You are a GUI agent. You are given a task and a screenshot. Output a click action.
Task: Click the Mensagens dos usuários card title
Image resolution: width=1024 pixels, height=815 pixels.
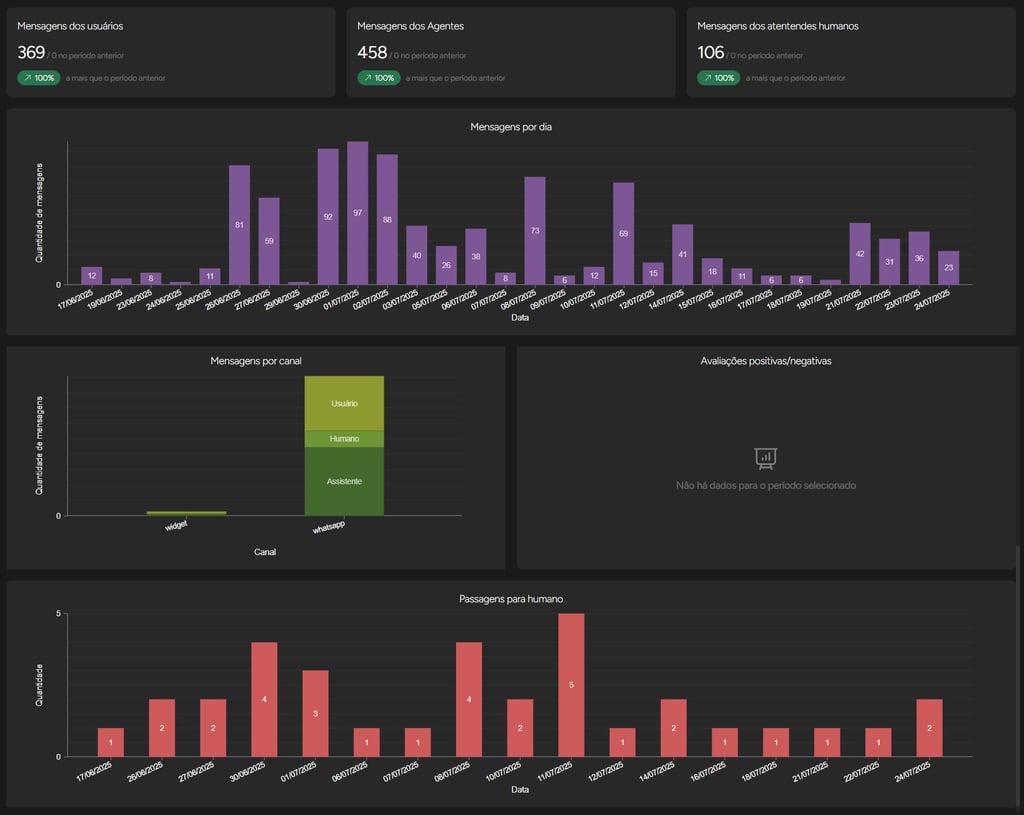click(70, 26)
